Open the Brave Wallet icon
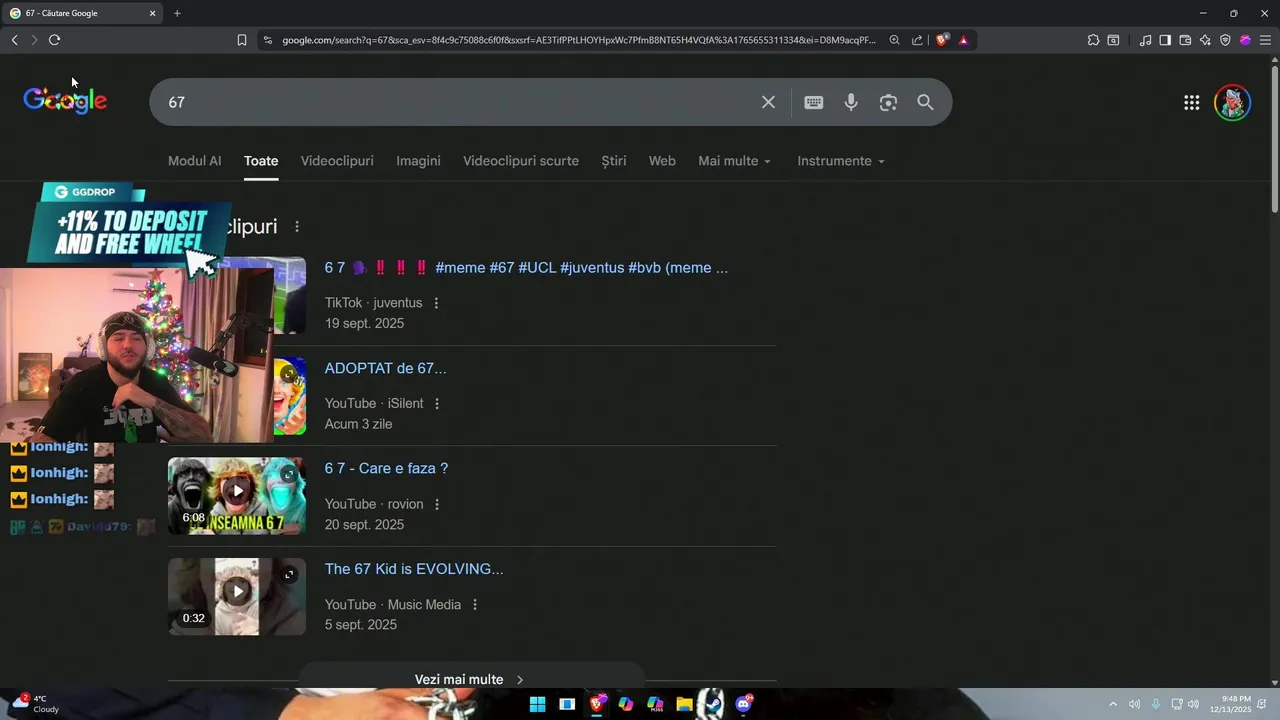This screenshot has height=720, width=1280. (x=1185, y=40)
